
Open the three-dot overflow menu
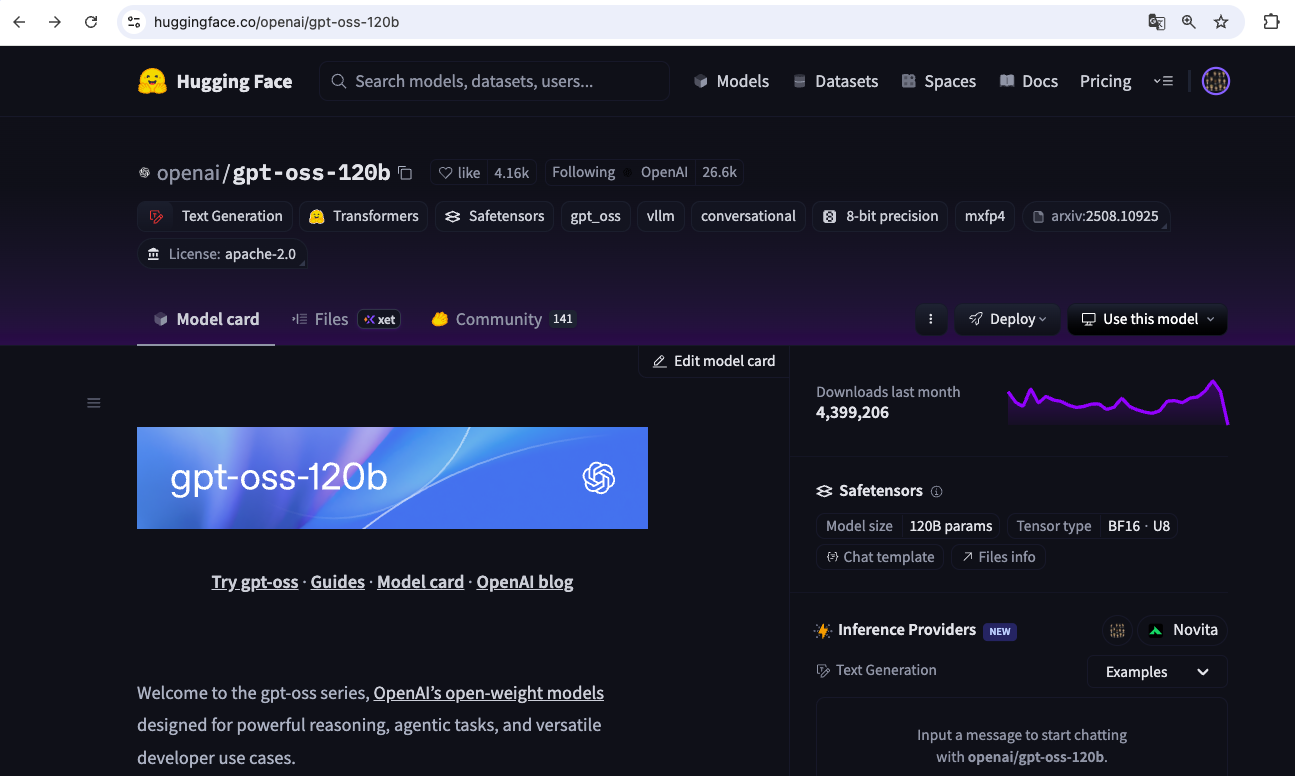click(931, 319)
